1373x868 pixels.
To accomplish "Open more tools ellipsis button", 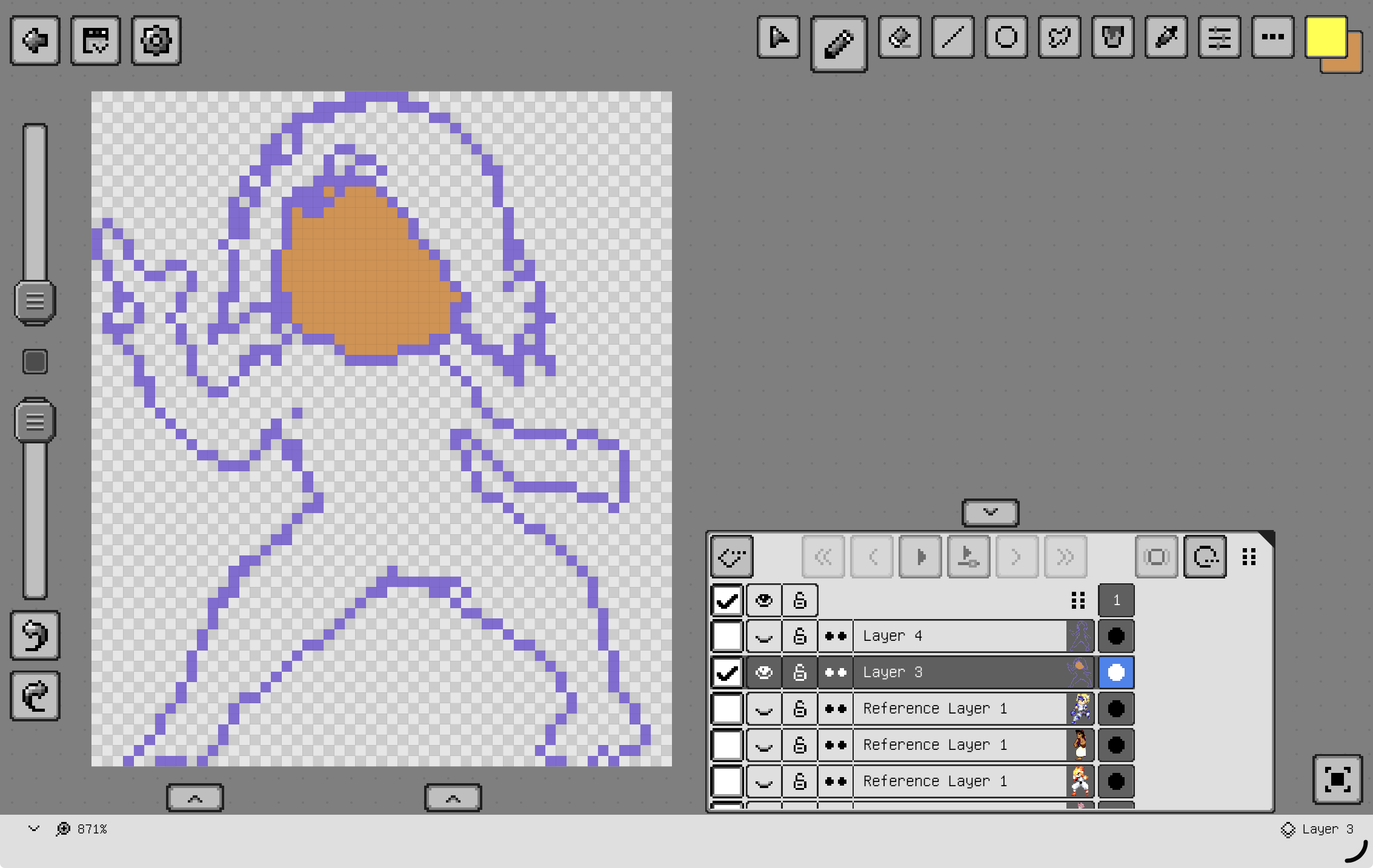I will point(1272,38).
